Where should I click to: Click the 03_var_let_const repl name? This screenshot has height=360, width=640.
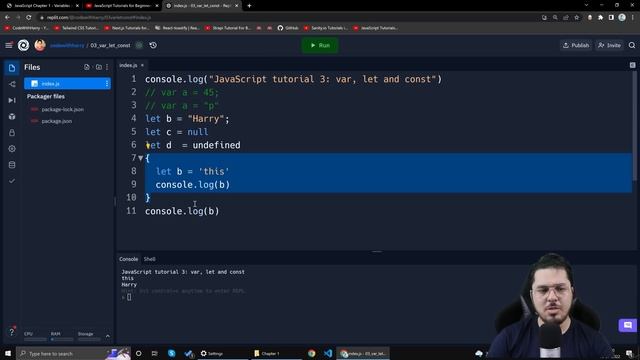(x=110, y=45)
